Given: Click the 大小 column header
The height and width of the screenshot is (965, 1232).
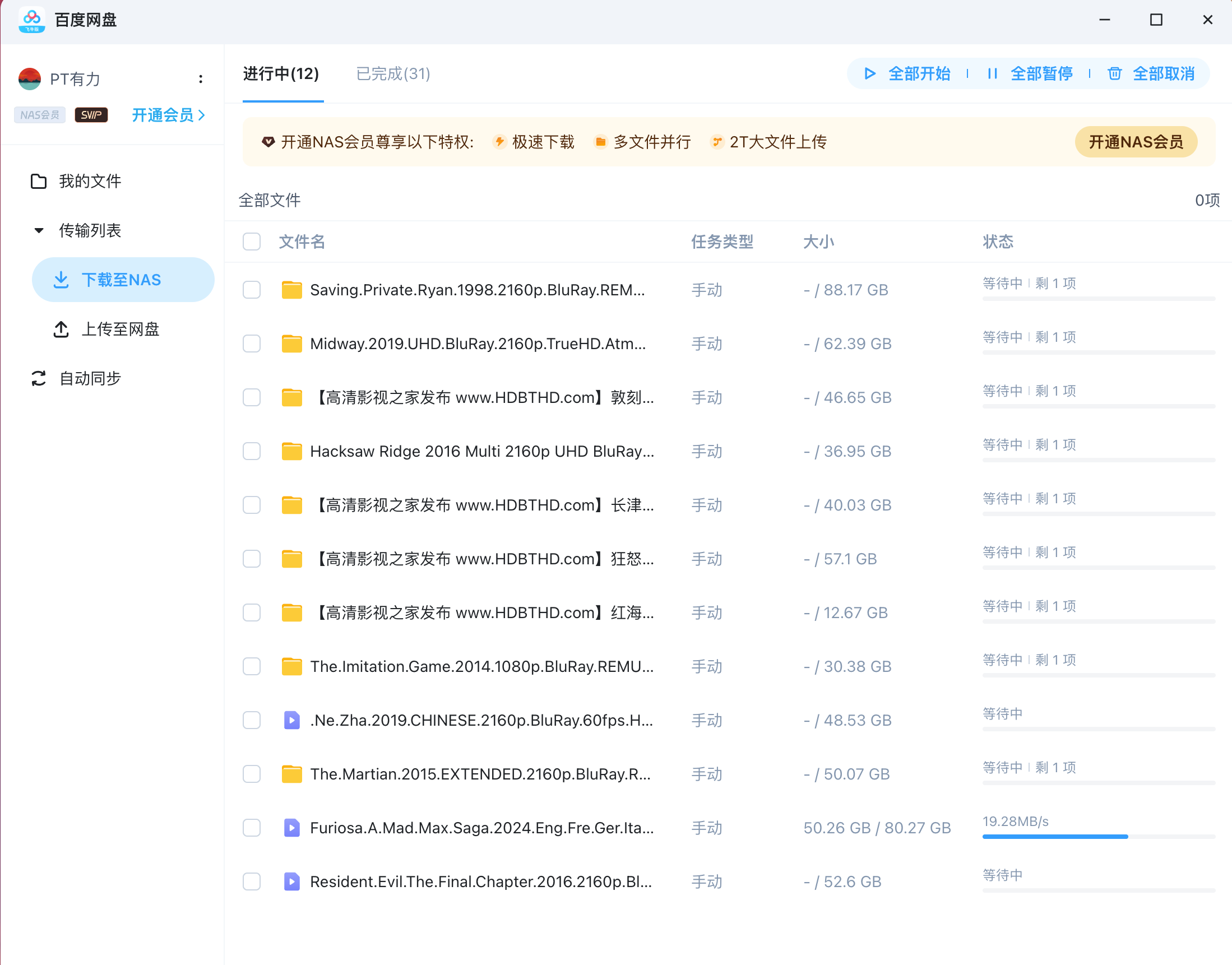Looking at the screenshot, I should pyautogui.click(x=818, y=242).
